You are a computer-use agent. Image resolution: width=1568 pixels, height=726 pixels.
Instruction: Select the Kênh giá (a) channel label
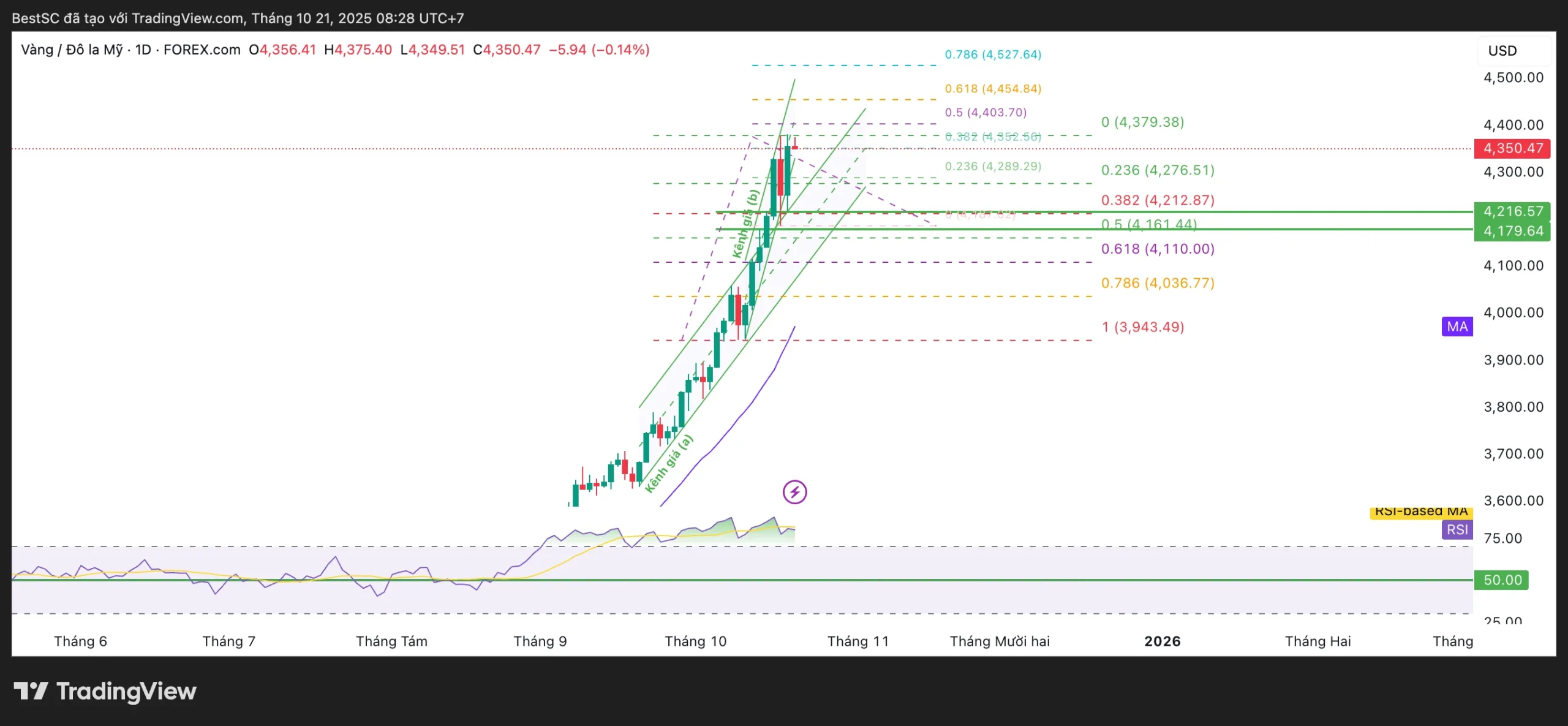[x=669, y=464]
